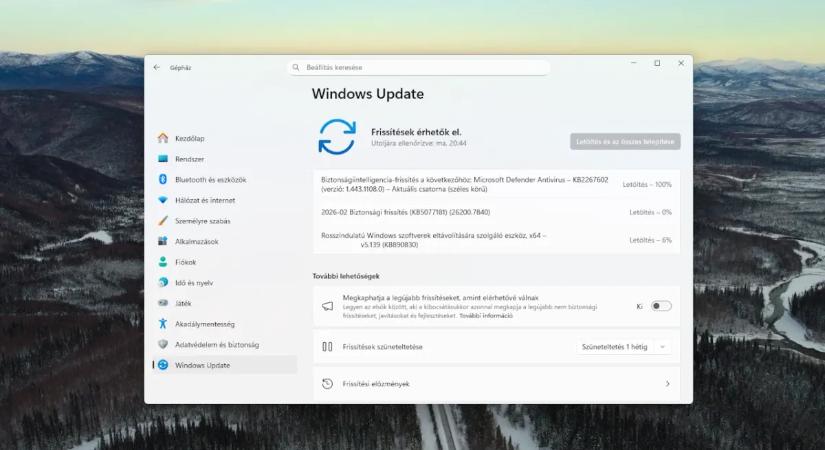Maximize the Gépház settings window

point(657,63)
